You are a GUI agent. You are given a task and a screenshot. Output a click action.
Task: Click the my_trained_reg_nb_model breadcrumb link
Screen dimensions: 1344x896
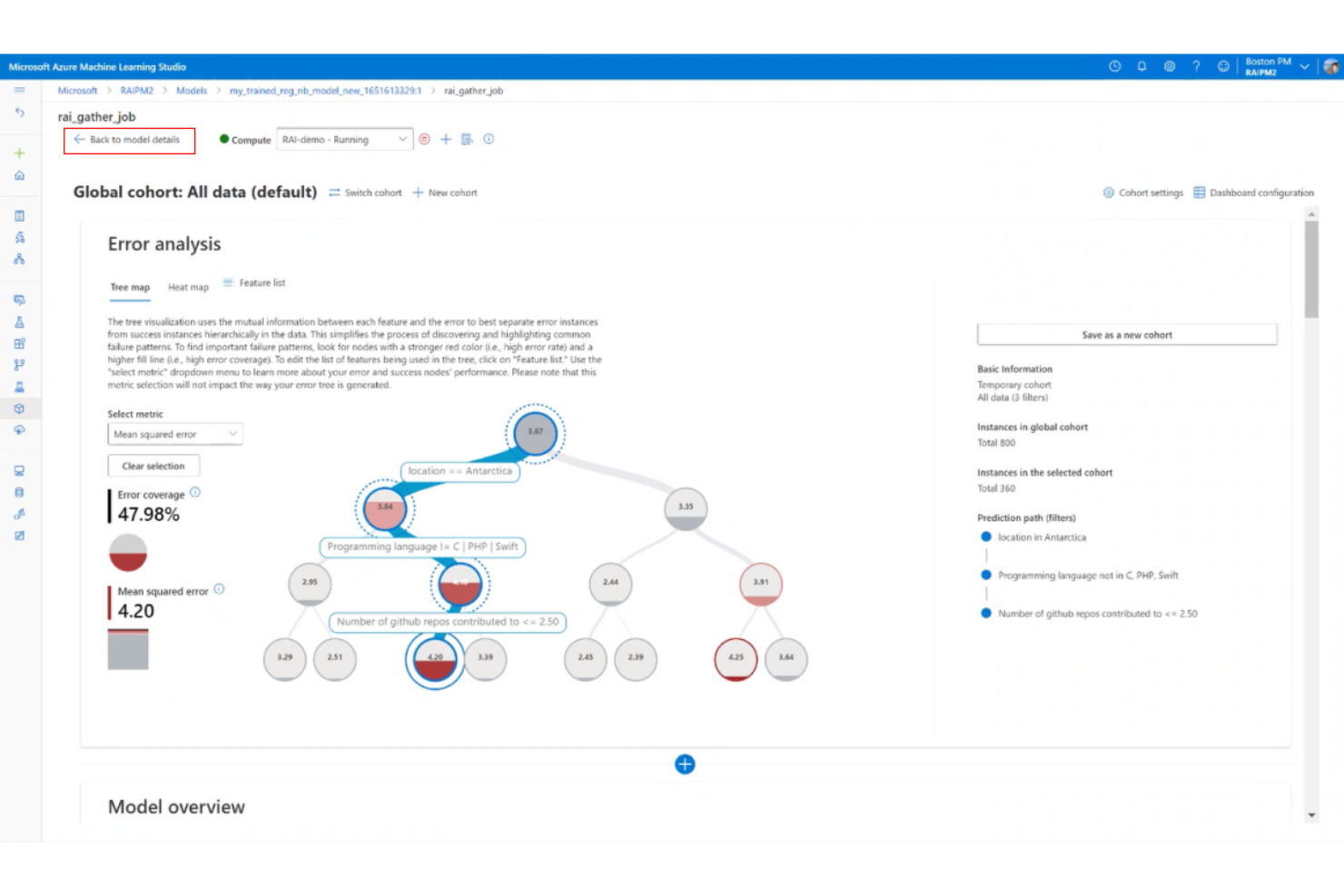325,91
